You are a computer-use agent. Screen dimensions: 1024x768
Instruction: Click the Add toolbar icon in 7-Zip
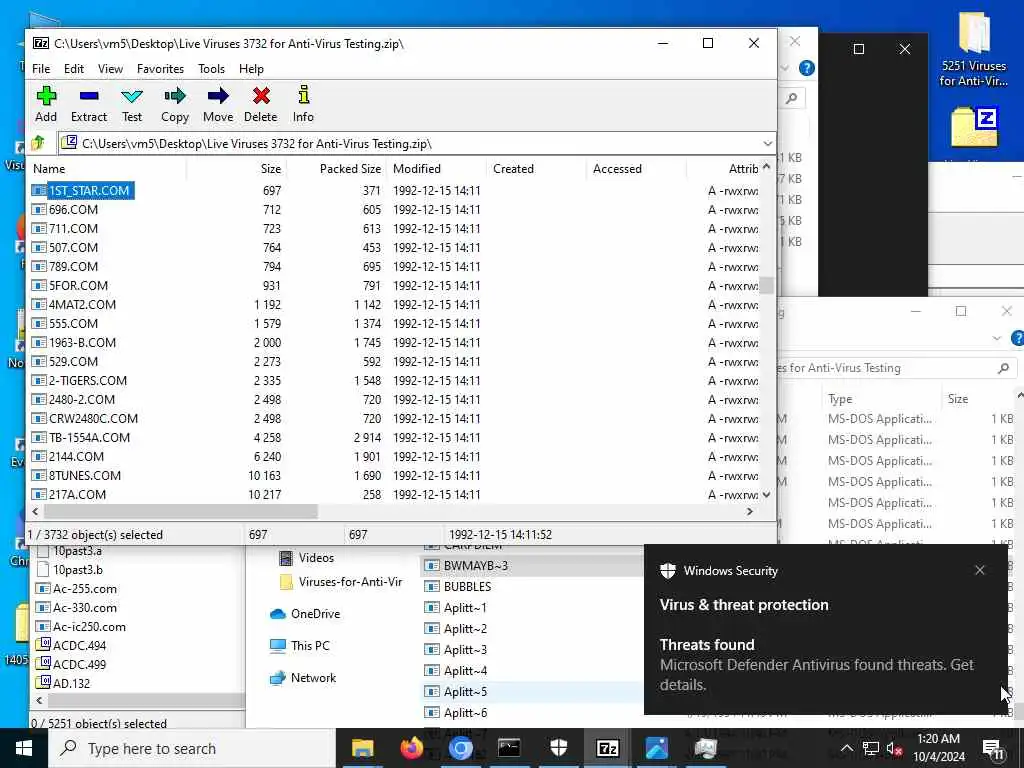pos(46,104)
